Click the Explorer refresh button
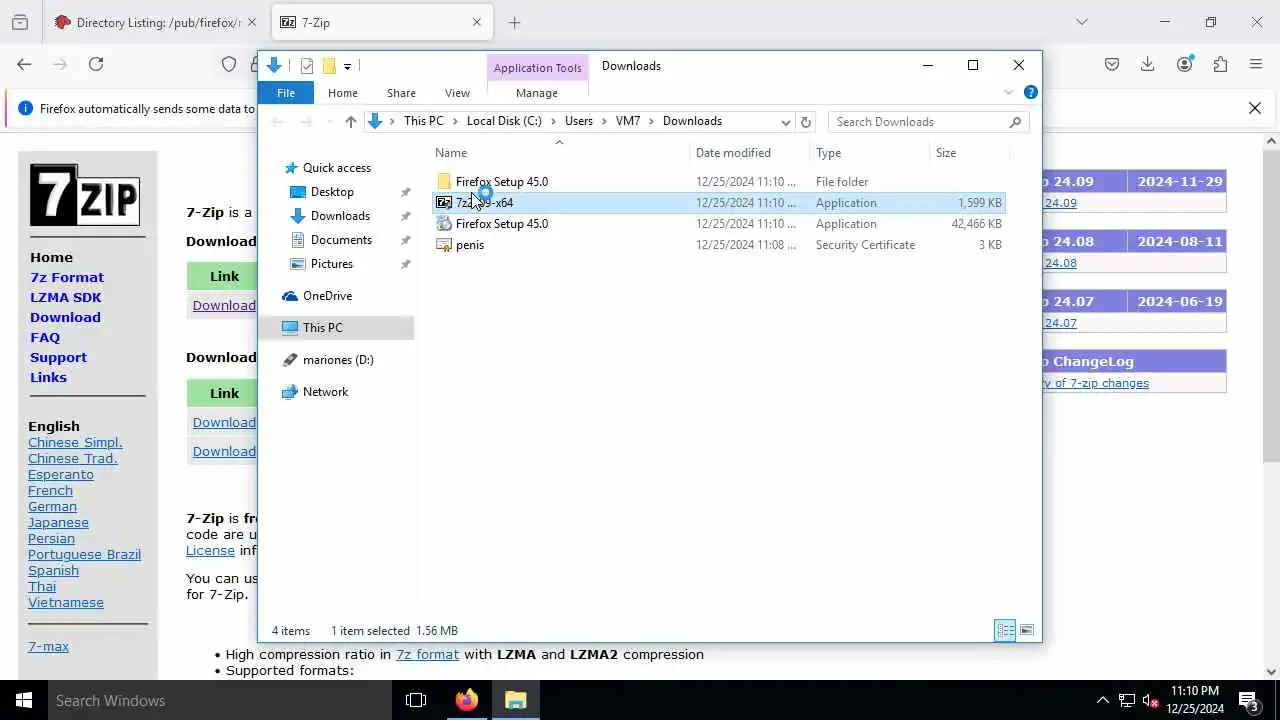Screen dimensions: 1280x720 (x=805, y=122)
